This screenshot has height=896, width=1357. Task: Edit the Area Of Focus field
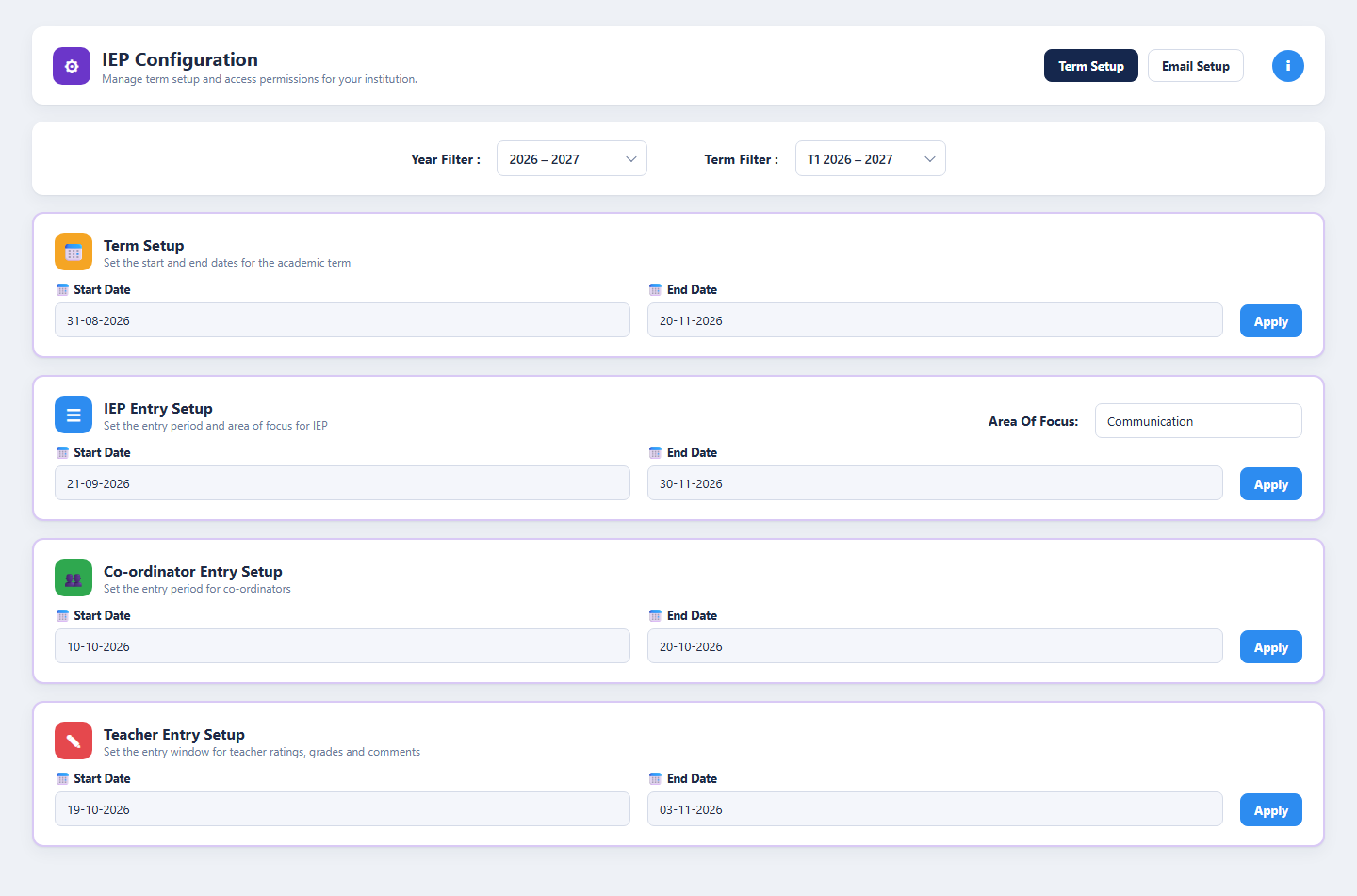[x=1199, y=421]
